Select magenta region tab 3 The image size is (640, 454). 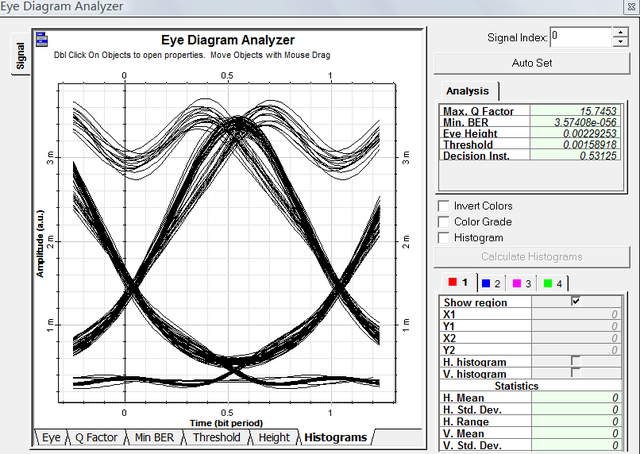(x=522, y=283)
